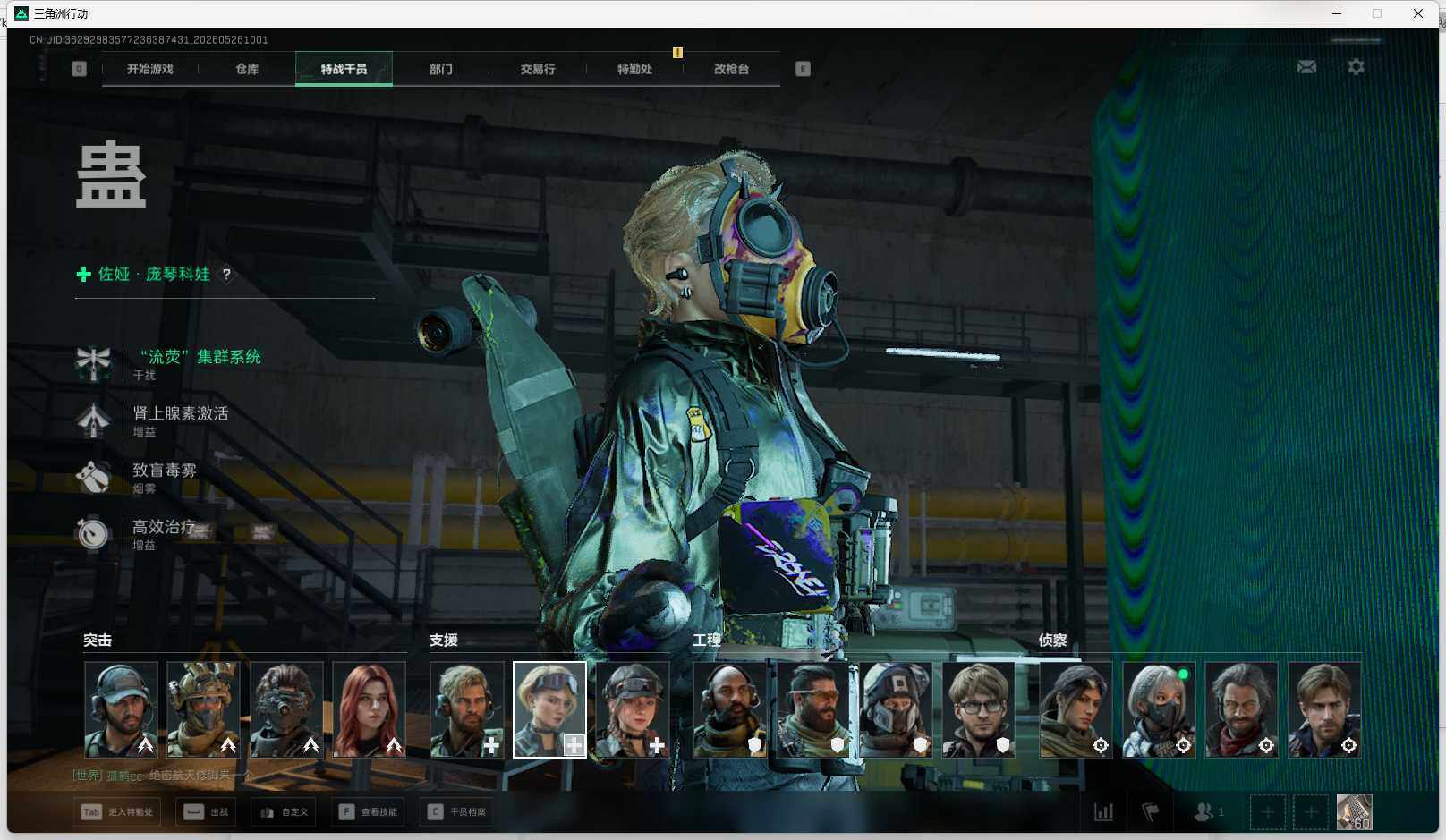Open the player avatar showing level 60
The image size is (1446, 840).
click(1354, 812)
